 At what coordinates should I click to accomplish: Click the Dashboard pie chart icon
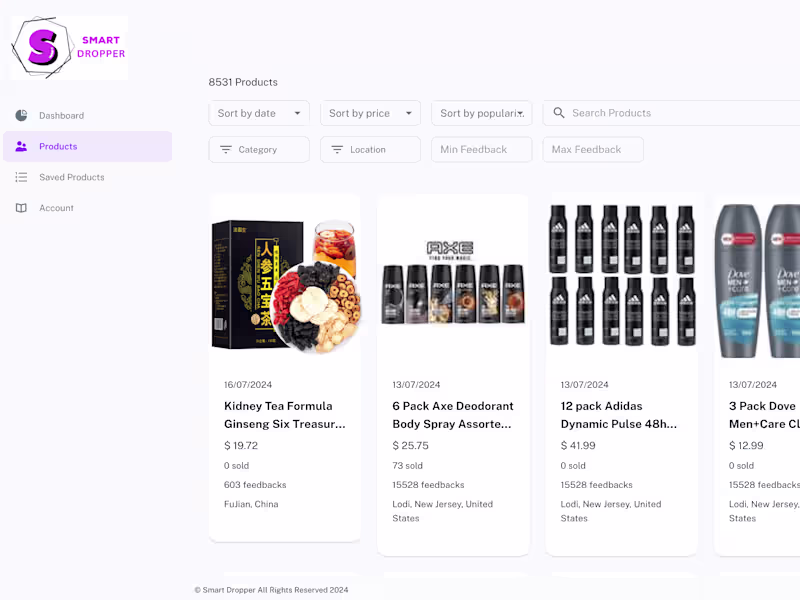click(x=21, y=116)
